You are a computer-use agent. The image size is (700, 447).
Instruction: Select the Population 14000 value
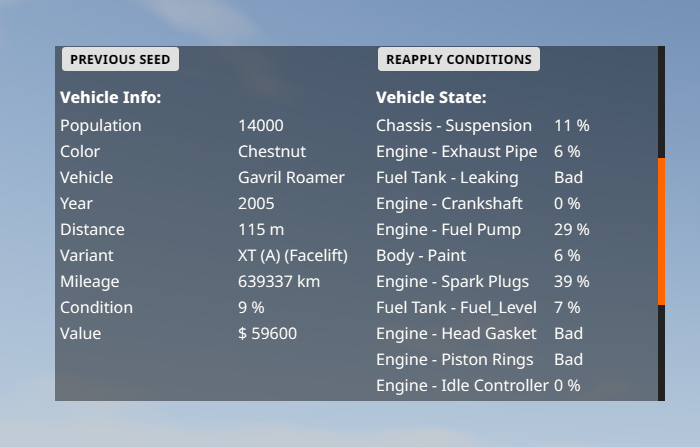click(261, 126)
